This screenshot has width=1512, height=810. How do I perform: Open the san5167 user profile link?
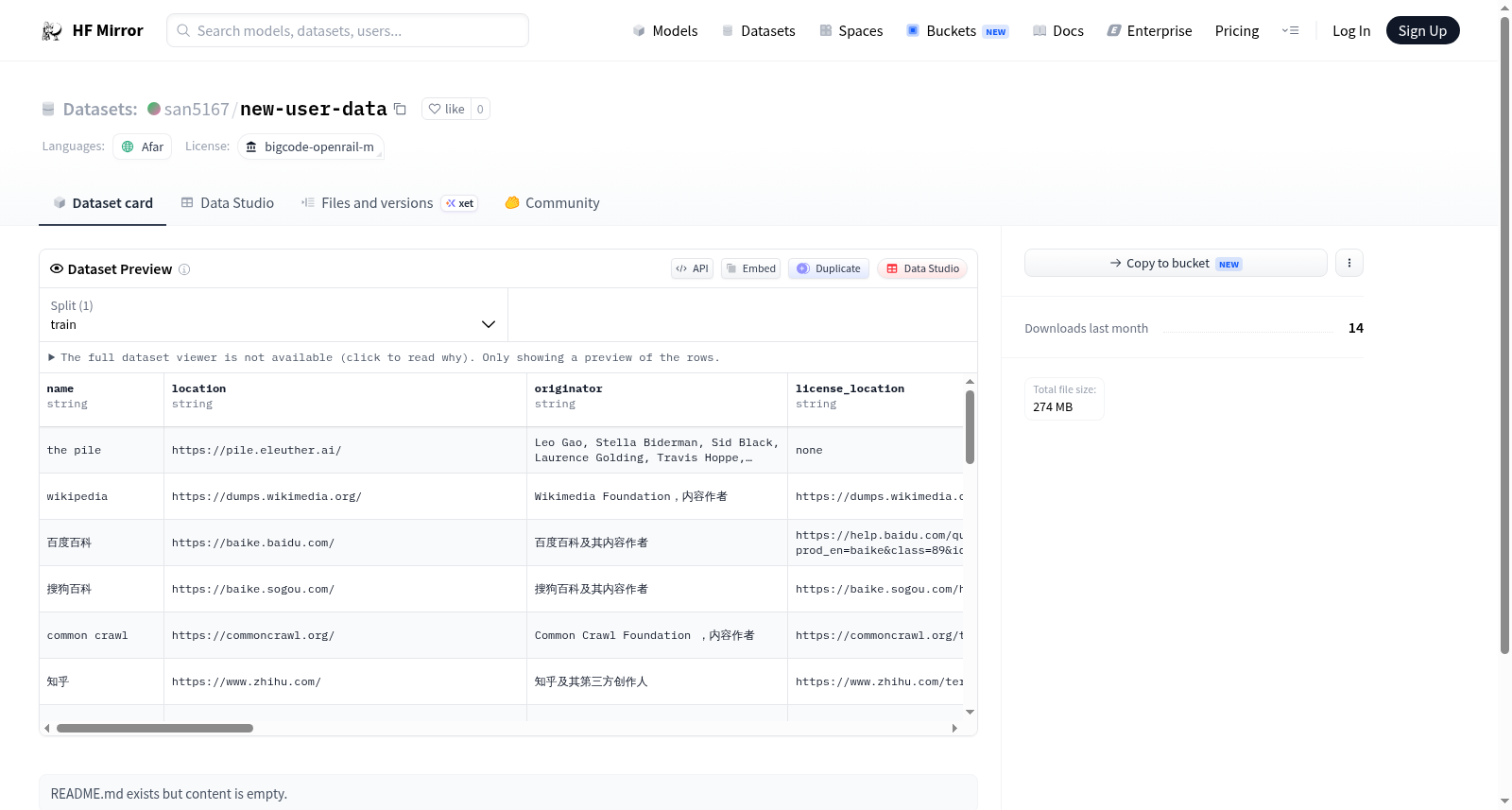coord(197,109)
